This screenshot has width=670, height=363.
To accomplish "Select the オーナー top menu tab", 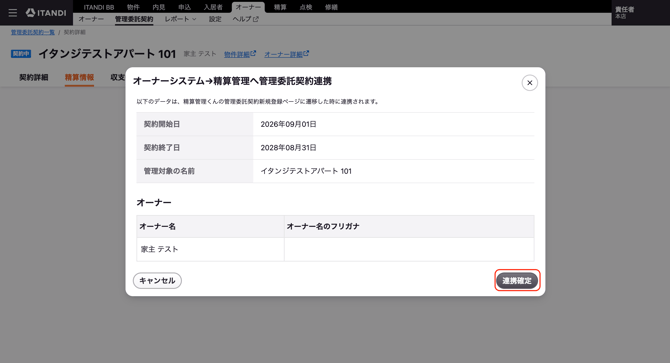I will [x=248, y=7].
